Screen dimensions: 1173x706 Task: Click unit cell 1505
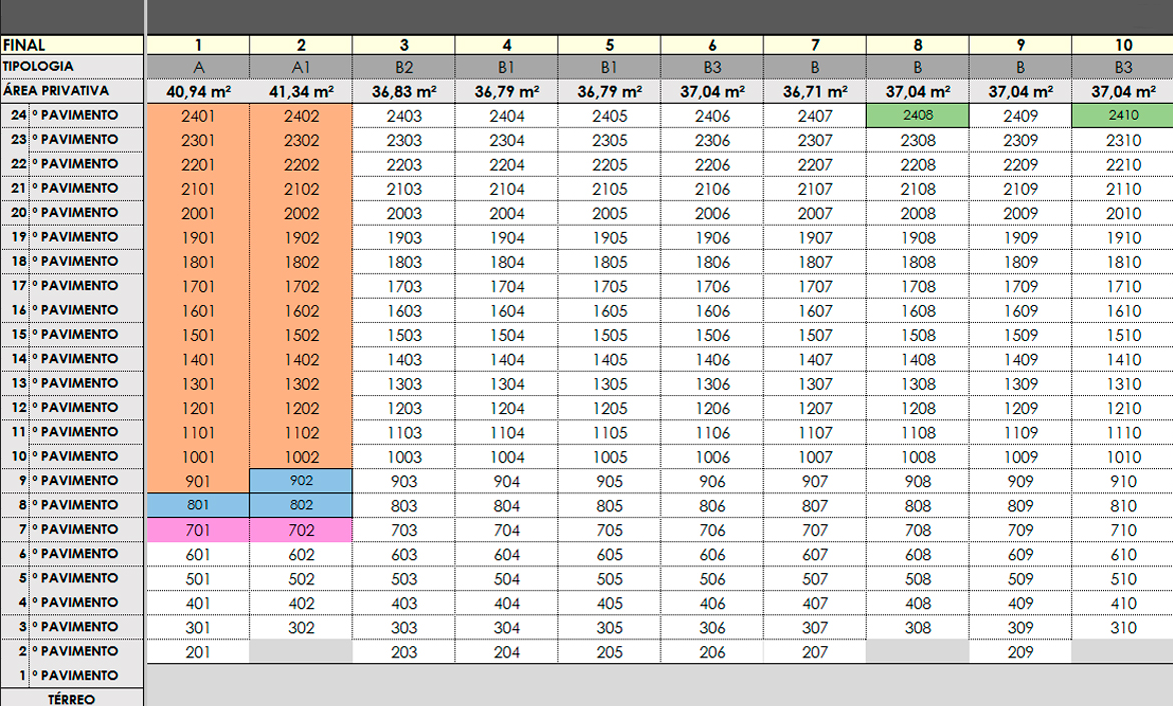(609, 334)
